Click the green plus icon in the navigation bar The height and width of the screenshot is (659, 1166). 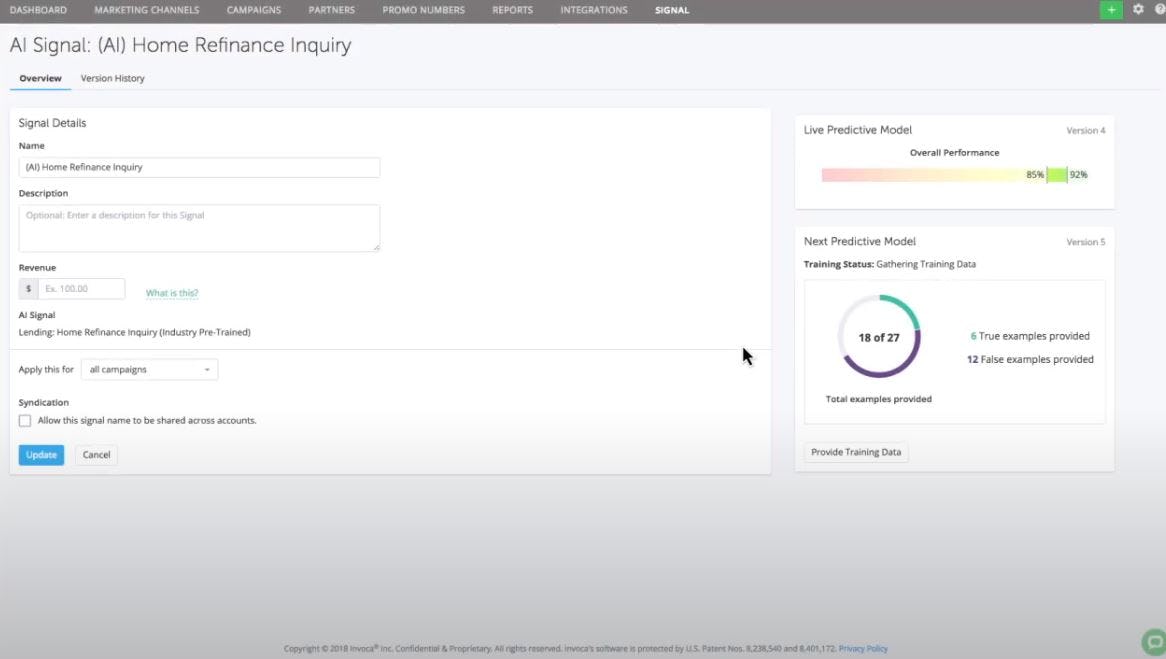1111,9
